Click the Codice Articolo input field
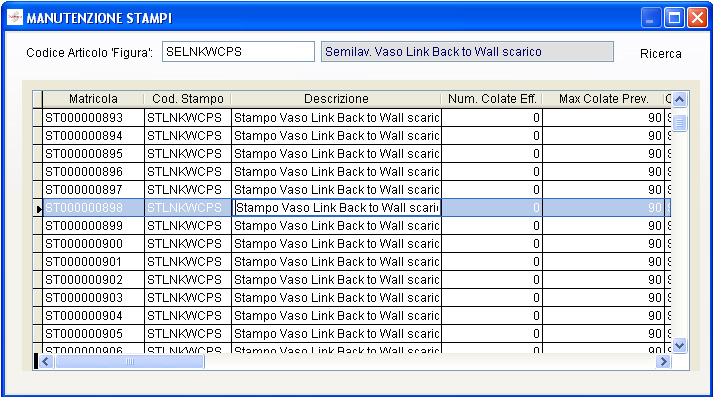The height and width of the screenshot is (397, 714). [238, 51]
